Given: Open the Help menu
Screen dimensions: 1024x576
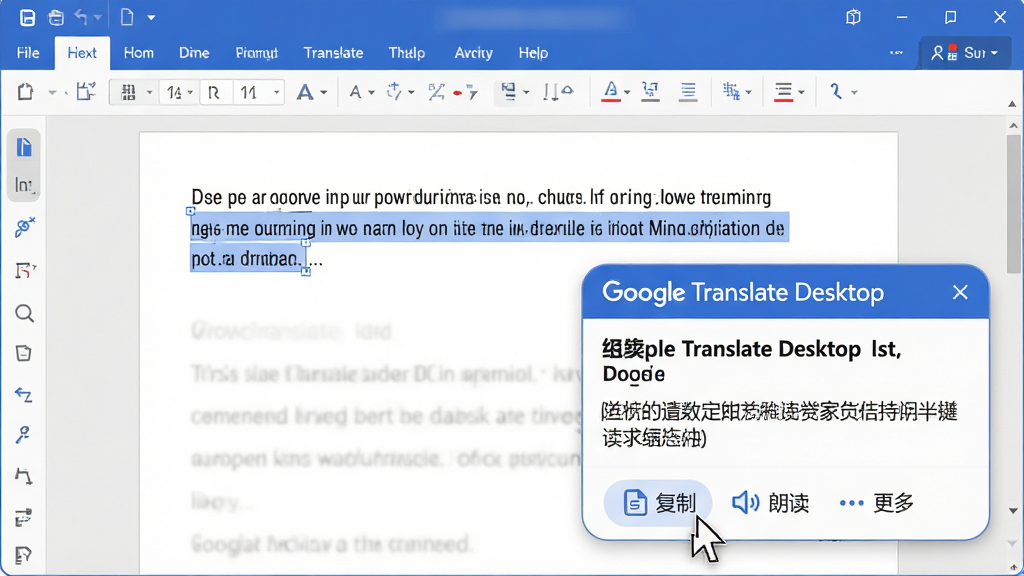Looking at the screenshot, I should [533, 53].
